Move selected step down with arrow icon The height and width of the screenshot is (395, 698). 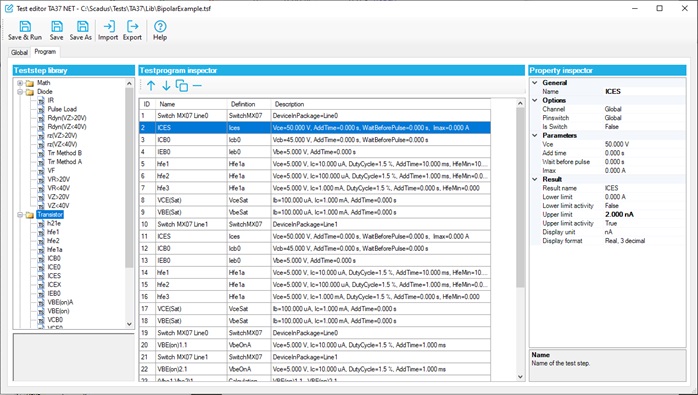point(166,86)
